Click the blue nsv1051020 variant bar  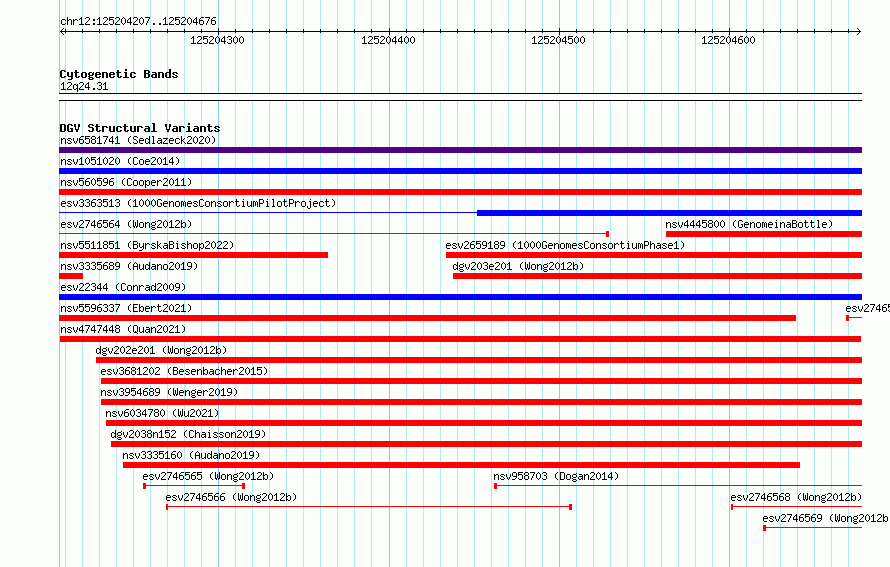pyautogui.click(x=460, y=171)
